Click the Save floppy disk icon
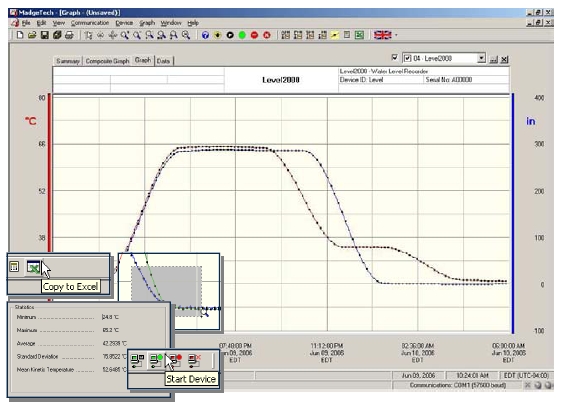The height and width of the screenshot is (406, 565). coord(45,35)
